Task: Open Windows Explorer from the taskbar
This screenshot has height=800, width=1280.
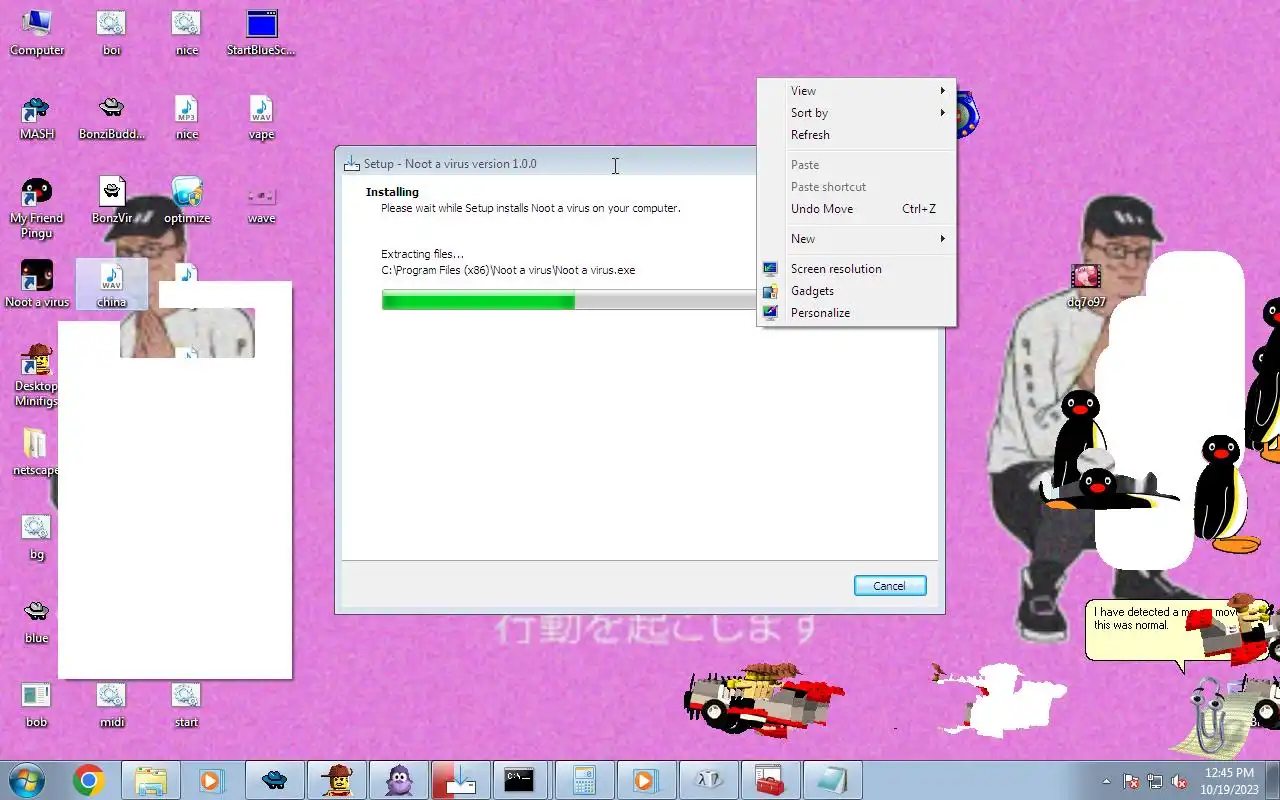Action: (151, 780)
